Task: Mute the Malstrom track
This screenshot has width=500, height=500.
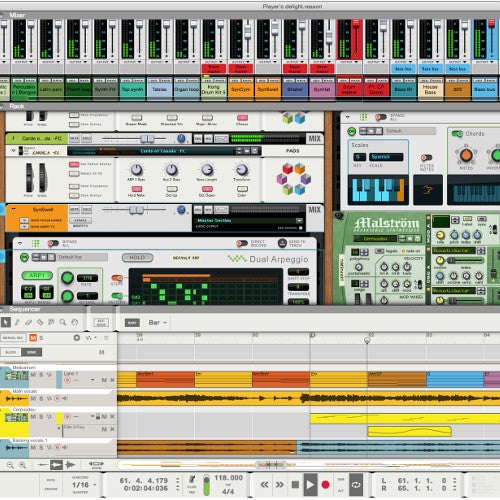Action: click(x=33, y=375)
